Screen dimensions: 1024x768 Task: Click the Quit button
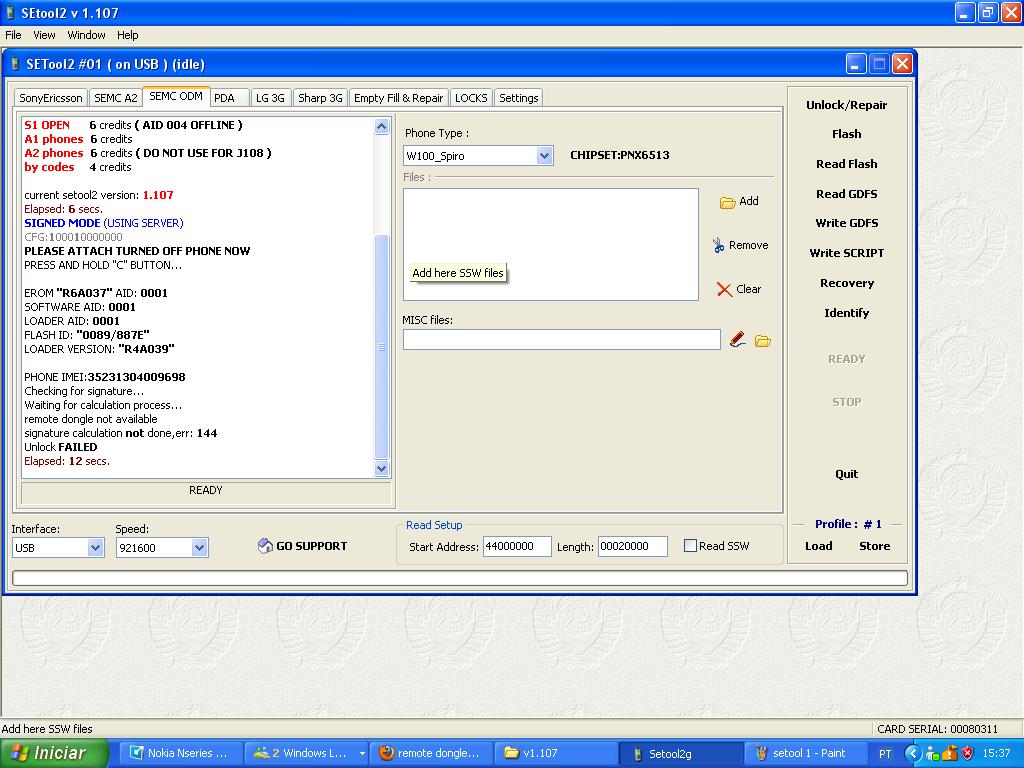[846, 474]
